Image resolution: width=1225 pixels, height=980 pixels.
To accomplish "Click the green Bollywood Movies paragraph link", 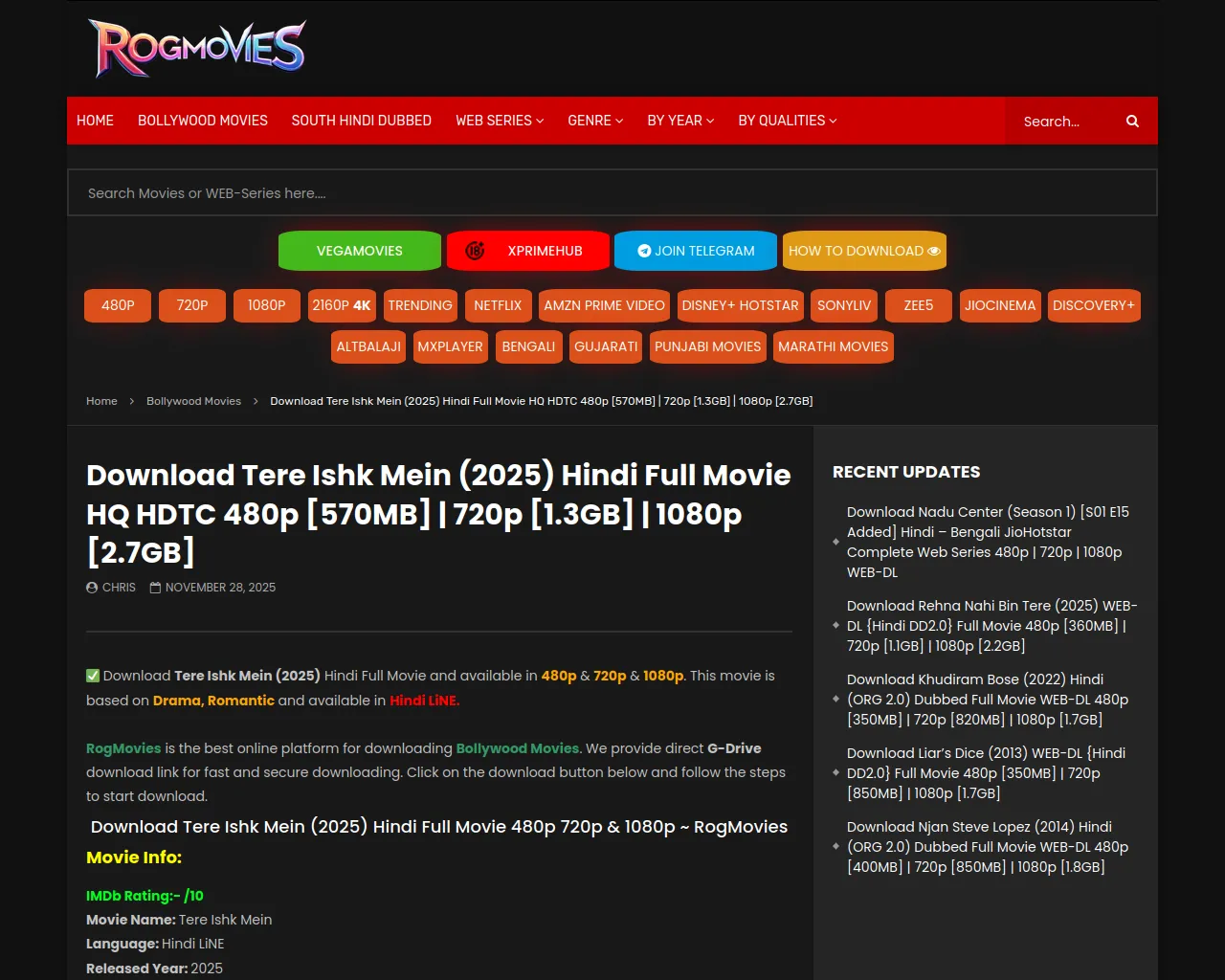I will point(518,748).
